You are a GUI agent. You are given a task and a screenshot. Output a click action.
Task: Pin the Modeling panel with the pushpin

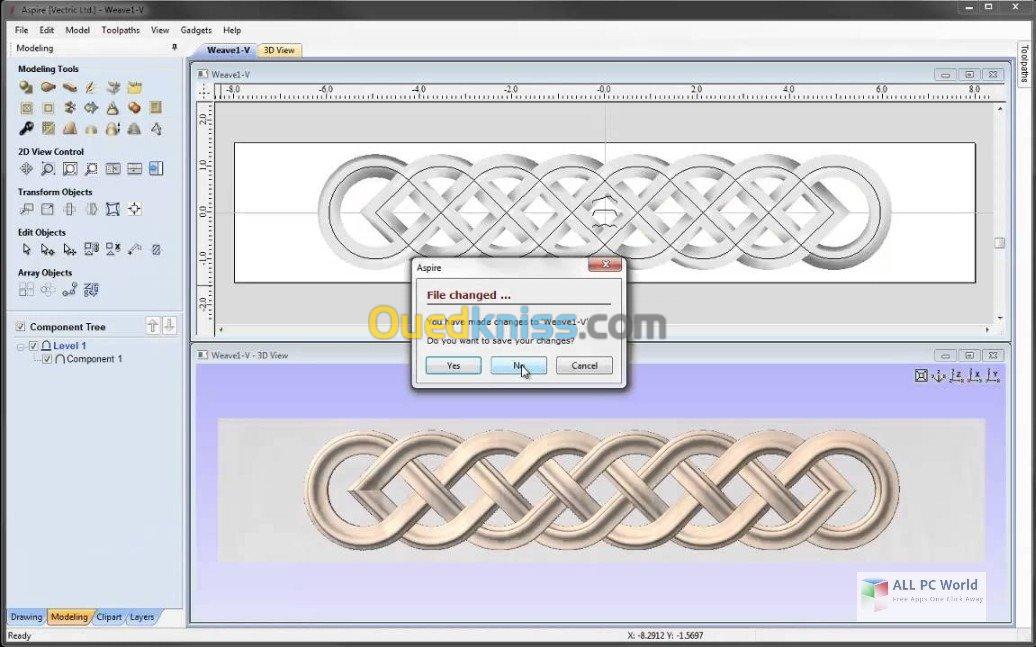pos(174,48)
